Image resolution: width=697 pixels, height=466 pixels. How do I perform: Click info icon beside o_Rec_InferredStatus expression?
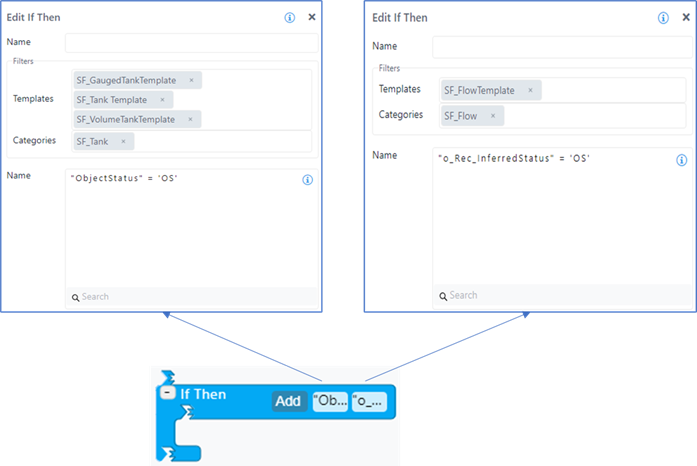click(x=681, y=160)
